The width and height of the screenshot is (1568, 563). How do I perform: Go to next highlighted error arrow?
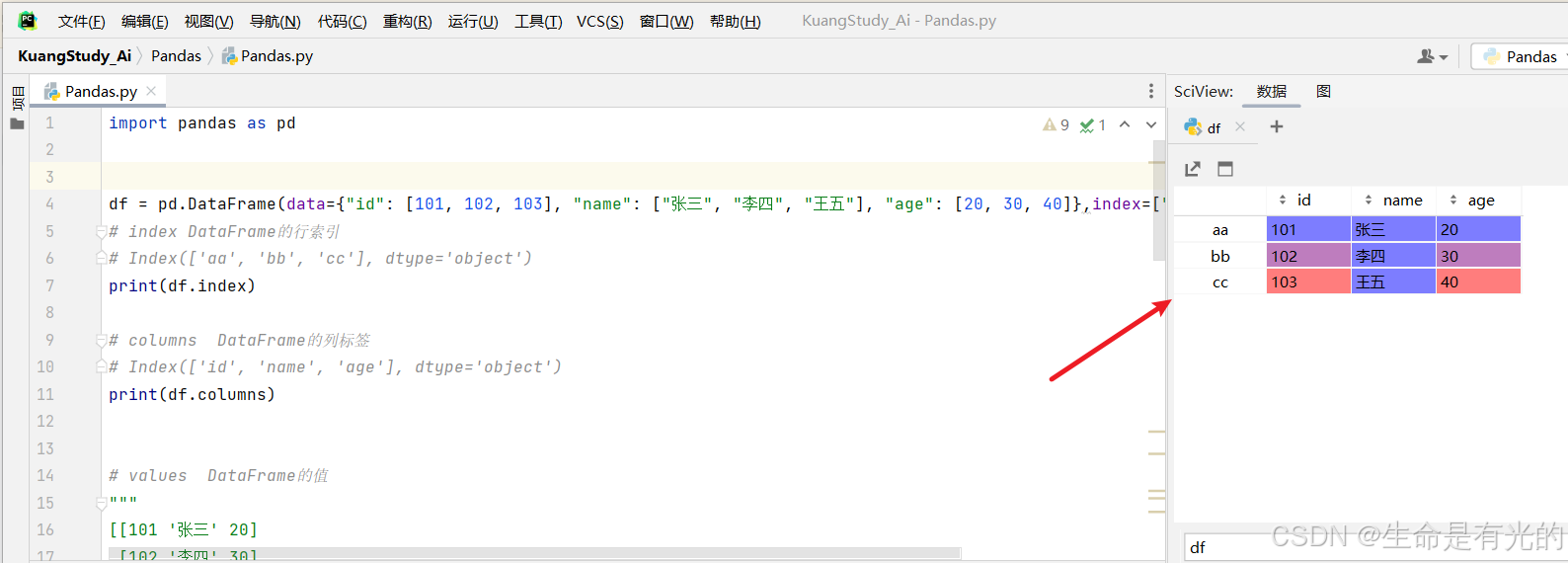(x=1150, y=124)
